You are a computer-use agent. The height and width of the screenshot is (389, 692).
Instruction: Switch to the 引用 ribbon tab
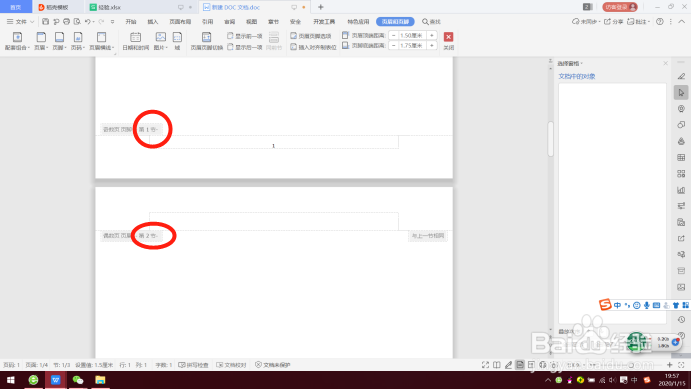(x=207, y=22)
